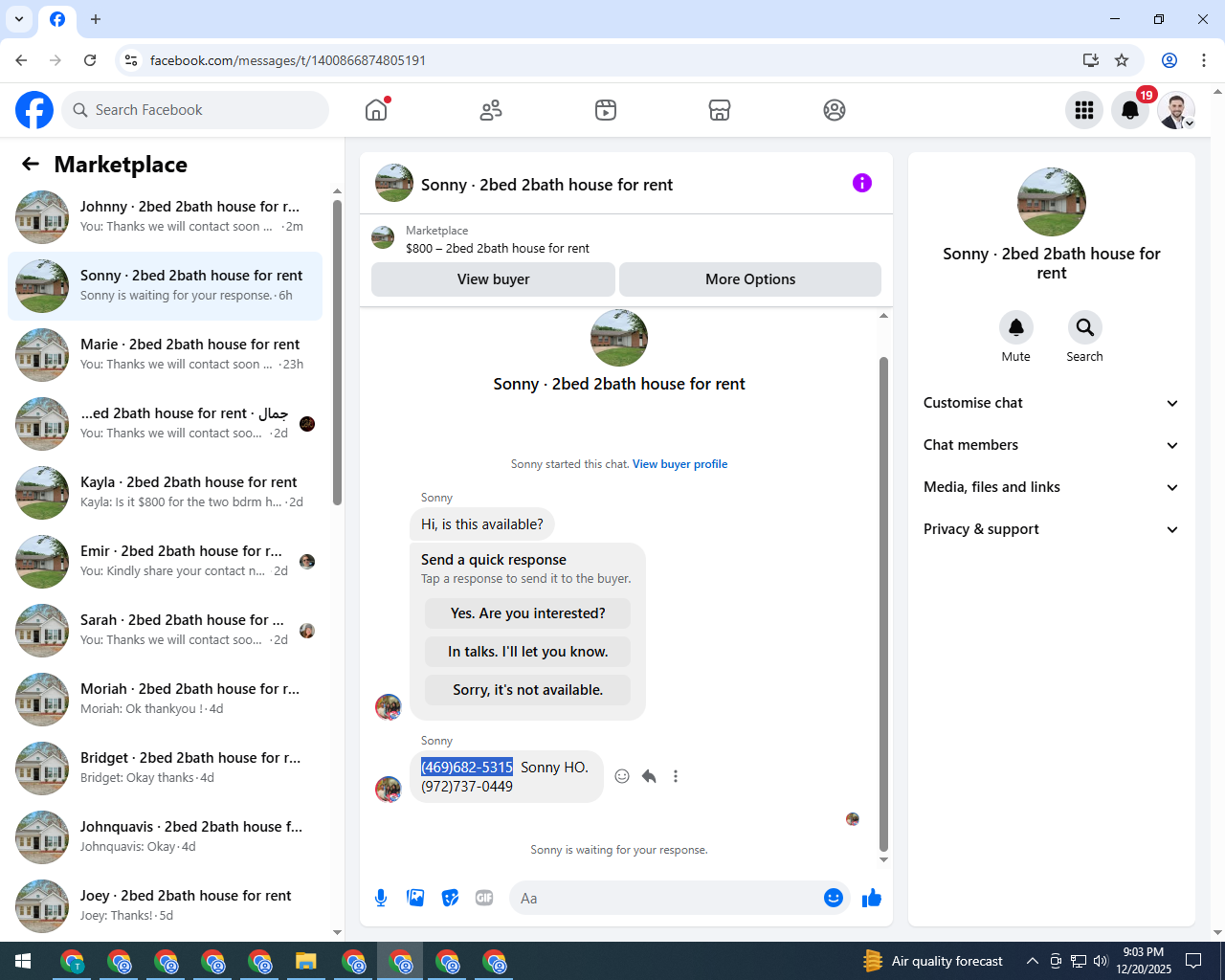This screenshot has width=1225, height=980.
Task: Send quick reply Sorry, it's not available.
Action: point(528,690)
